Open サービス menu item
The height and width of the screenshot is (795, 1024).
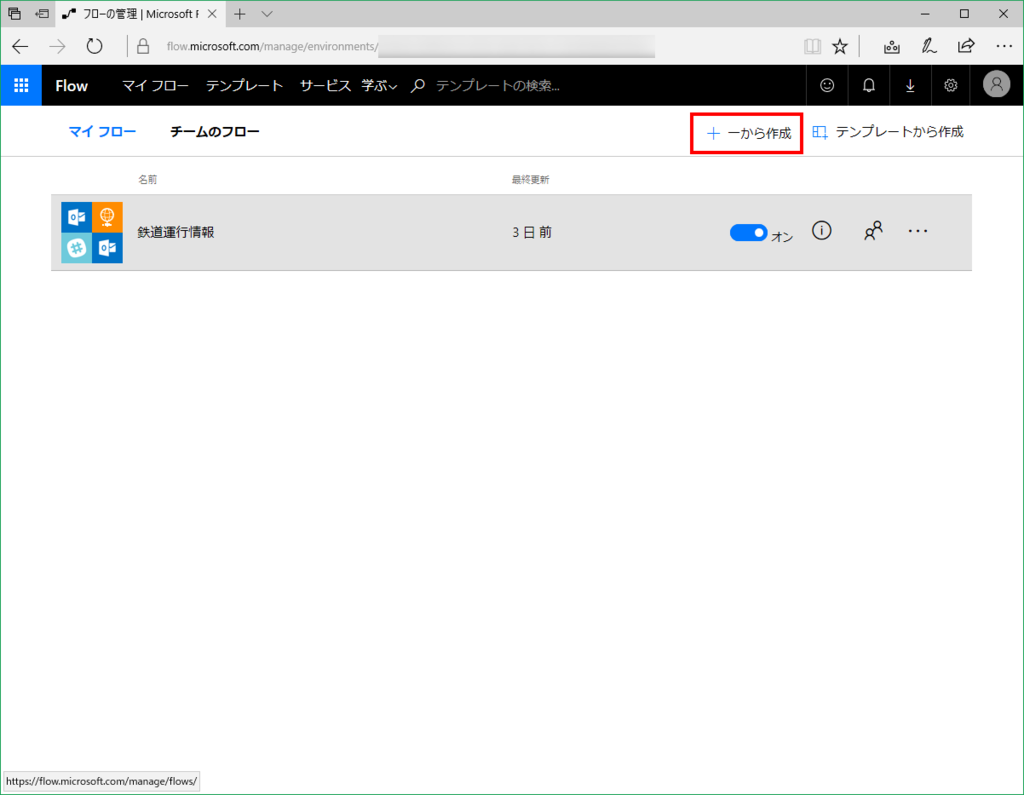click(325, 86)
